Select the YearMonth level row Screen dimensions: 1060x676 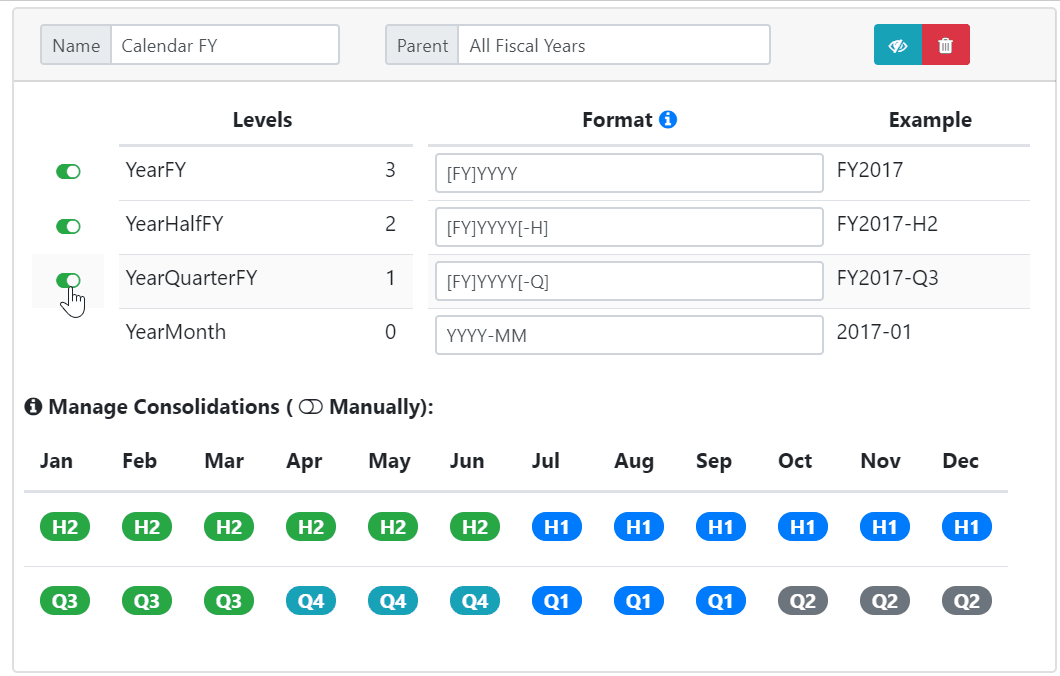265,333
